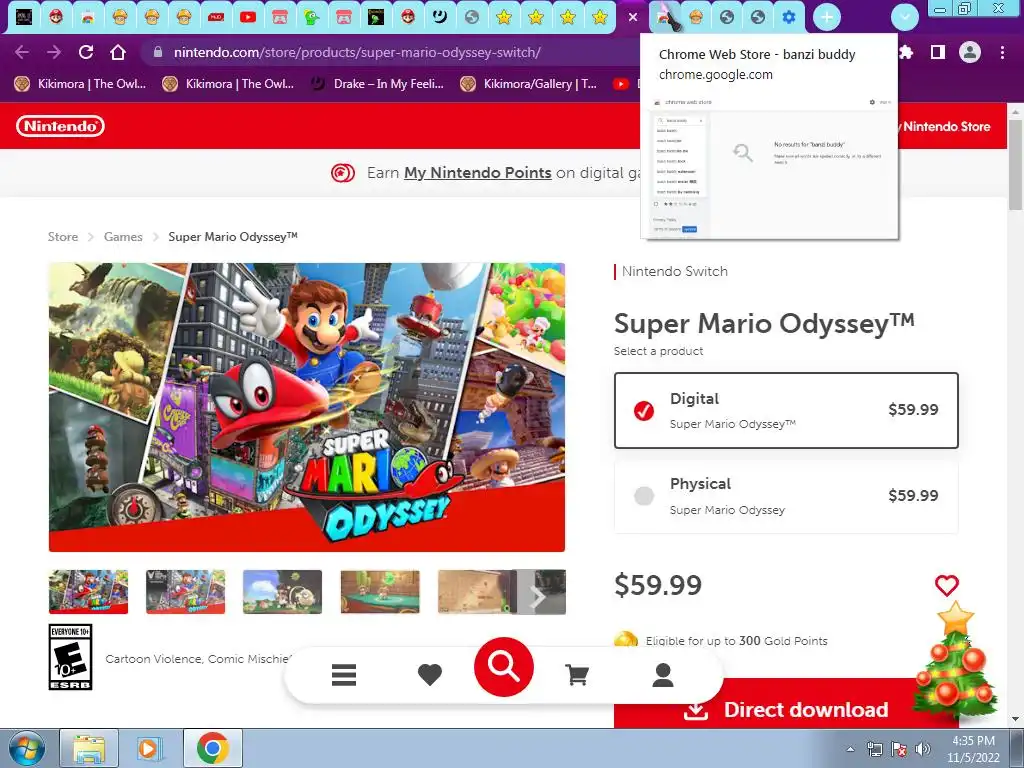
Task: Click the Chrome taskbar icon
Action: [213, 749]
